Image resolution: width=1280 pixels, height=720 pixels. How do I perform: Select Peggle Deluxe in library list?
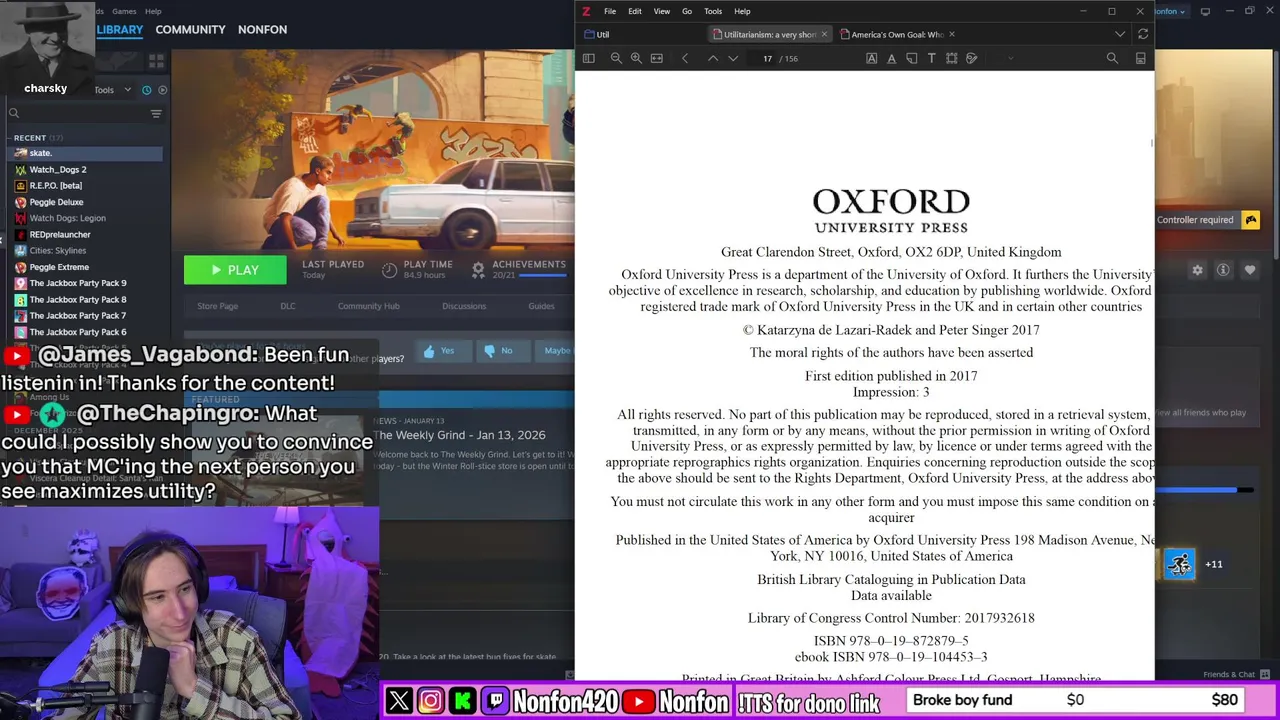tap(85, 202)
